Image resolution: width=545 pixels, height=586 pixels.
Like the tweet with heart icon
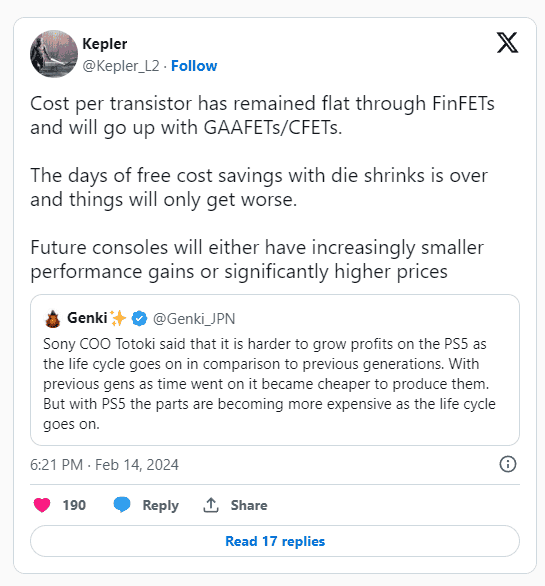(x=42, y=505)
